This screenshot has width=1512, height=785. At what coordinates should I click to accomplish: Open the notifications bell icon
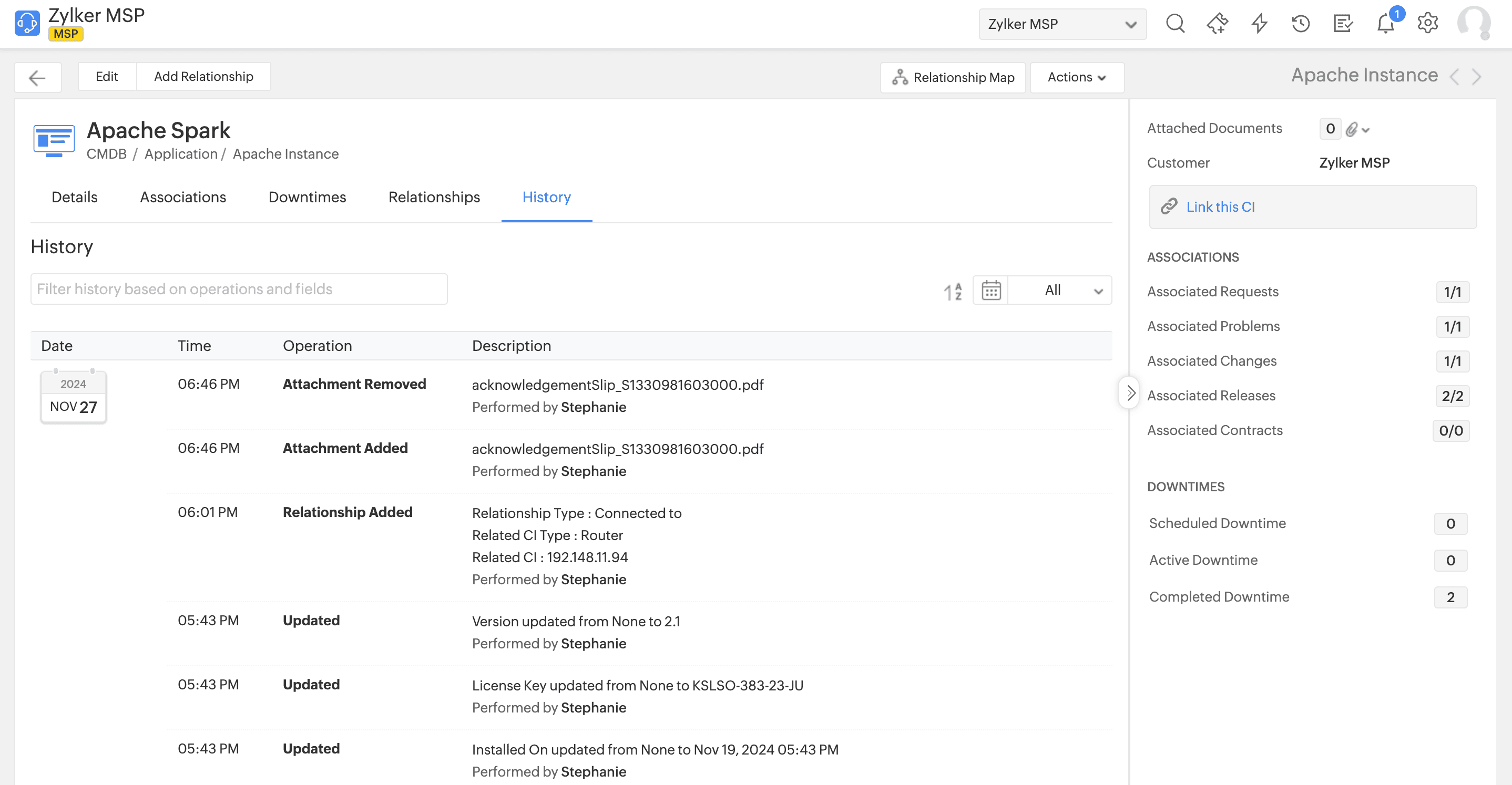pyautogui.click(x=1385, y=24)
